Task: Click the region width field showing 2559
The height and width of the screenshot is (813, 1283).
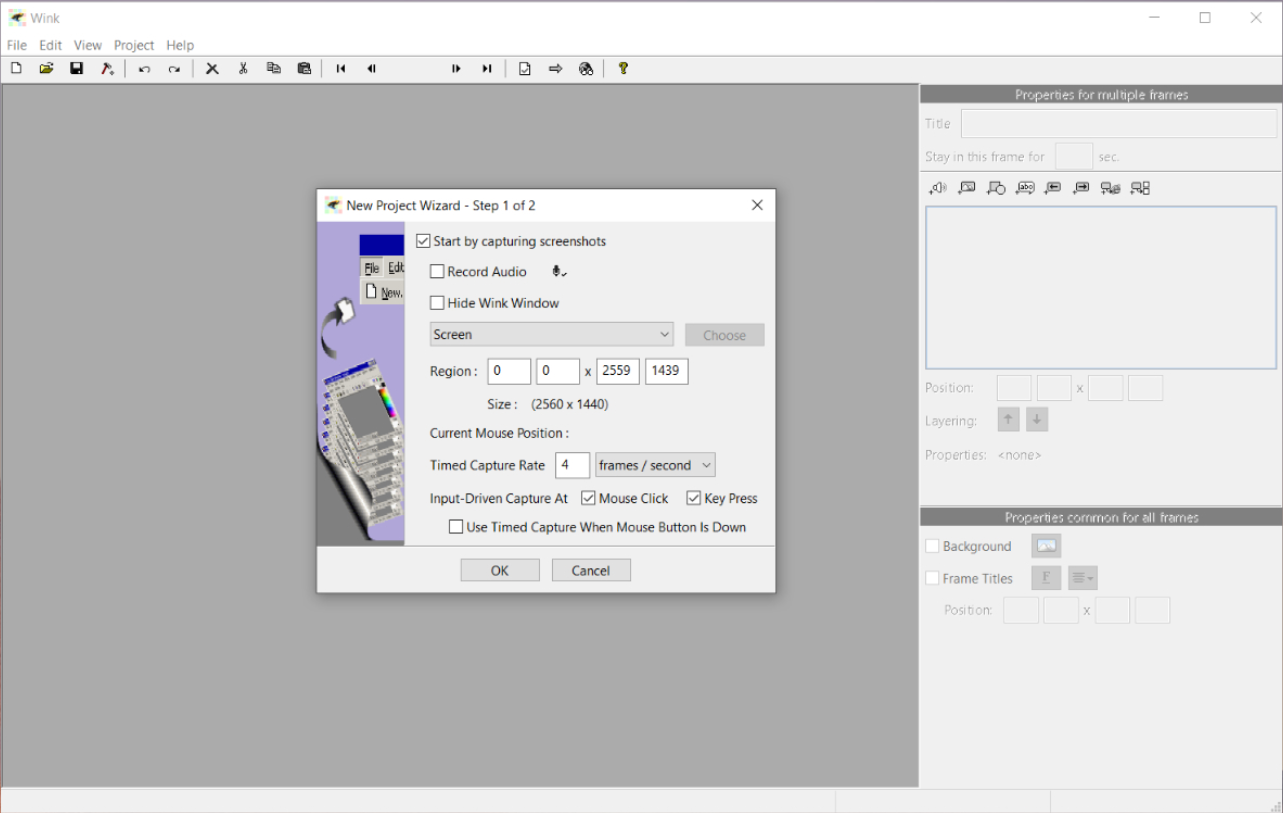Action: 618,371
